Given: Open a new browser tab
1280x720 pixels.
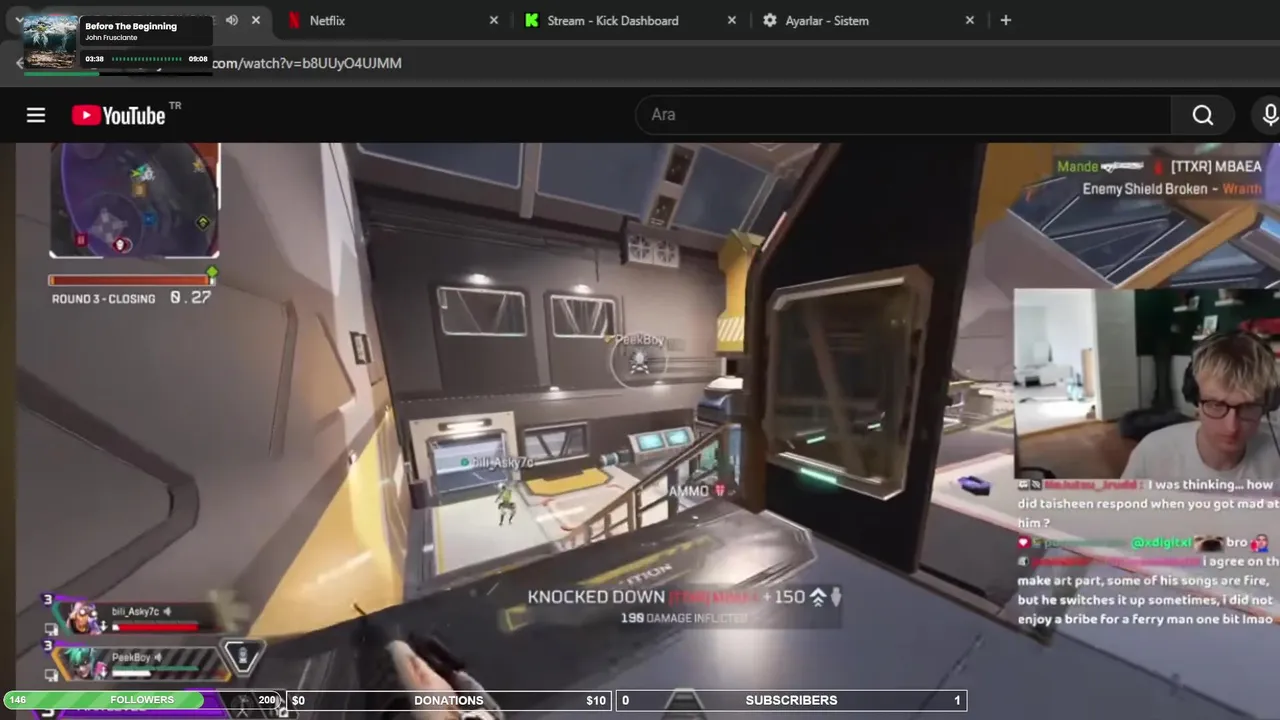Looking at the screenshot, I should tap(1006, 20).
